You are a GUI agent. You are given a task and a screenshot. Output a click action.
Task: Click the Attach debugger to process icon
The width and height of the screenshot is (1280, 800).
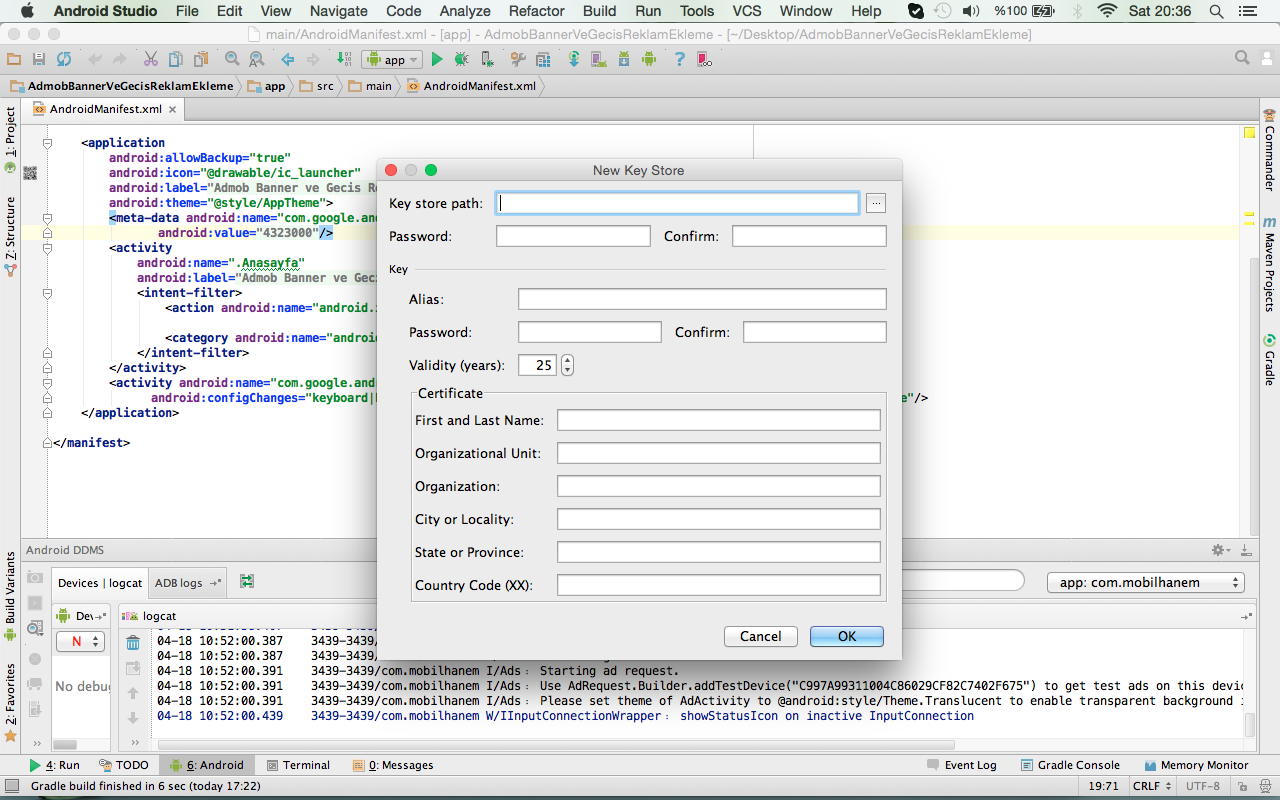[x=487, y=60]
